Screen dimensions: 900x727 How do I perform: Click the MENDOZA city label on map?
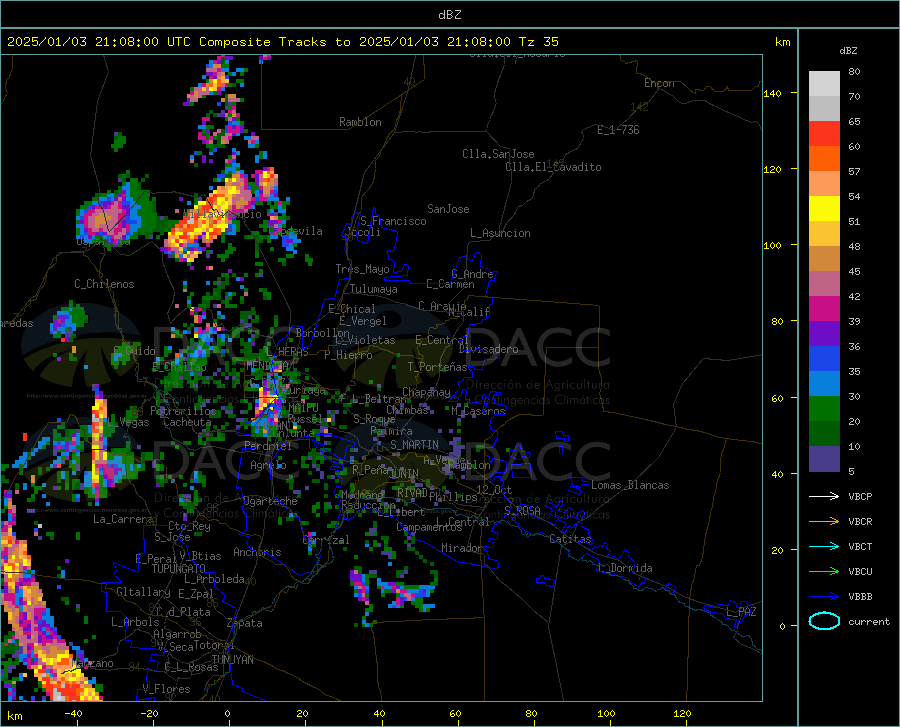[x=267, y=366]
